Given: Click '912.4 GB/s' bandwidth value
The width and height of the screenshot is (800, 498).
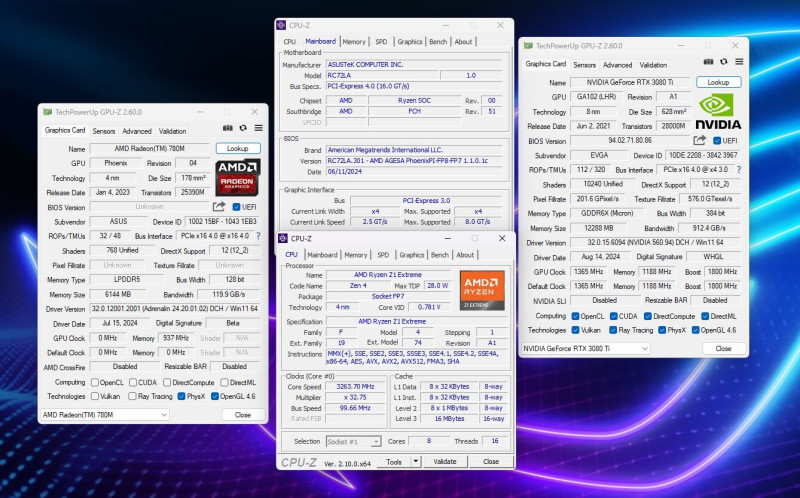Looking at the screenshot, I should [x=710, y=228].
